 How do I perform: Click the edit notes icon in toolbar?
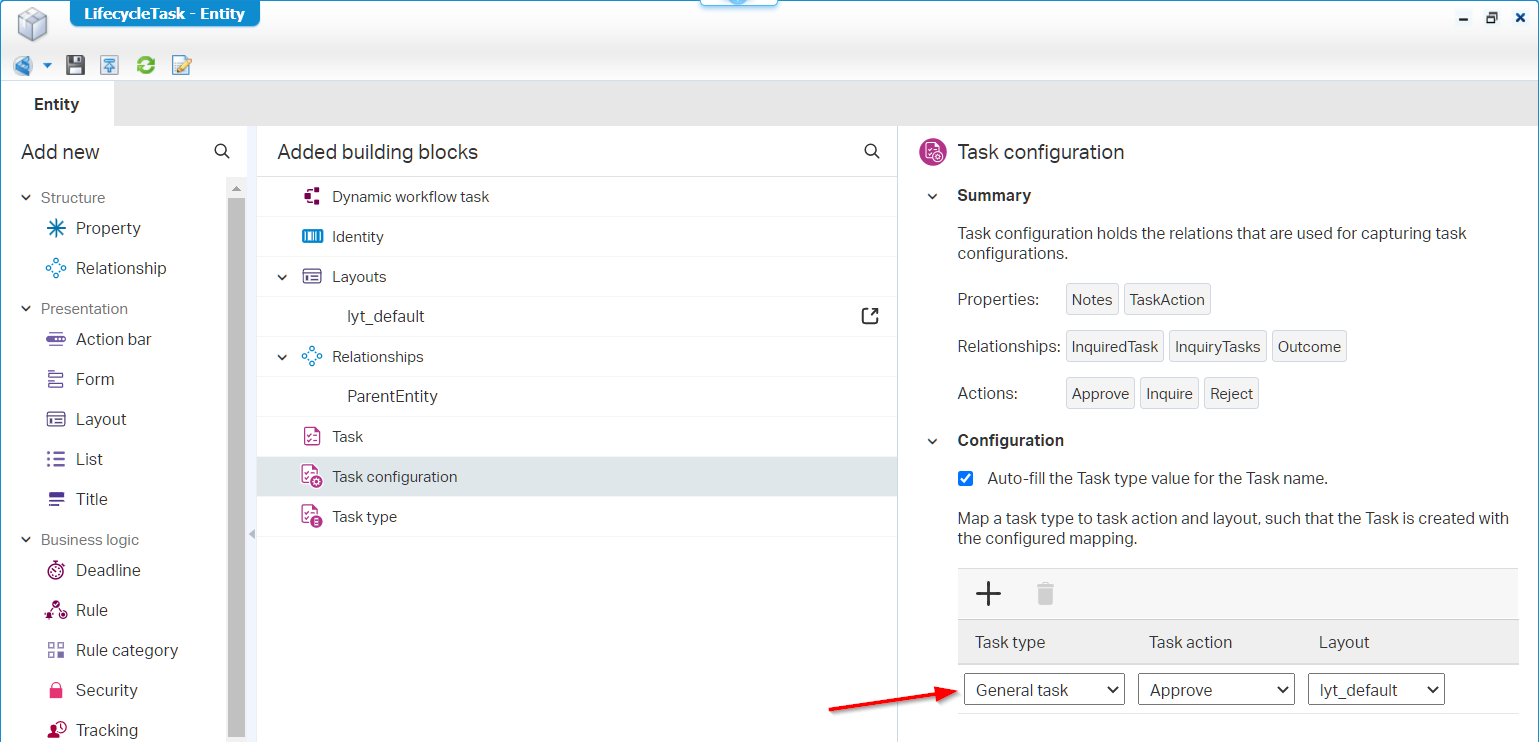(x=181, y=65)
